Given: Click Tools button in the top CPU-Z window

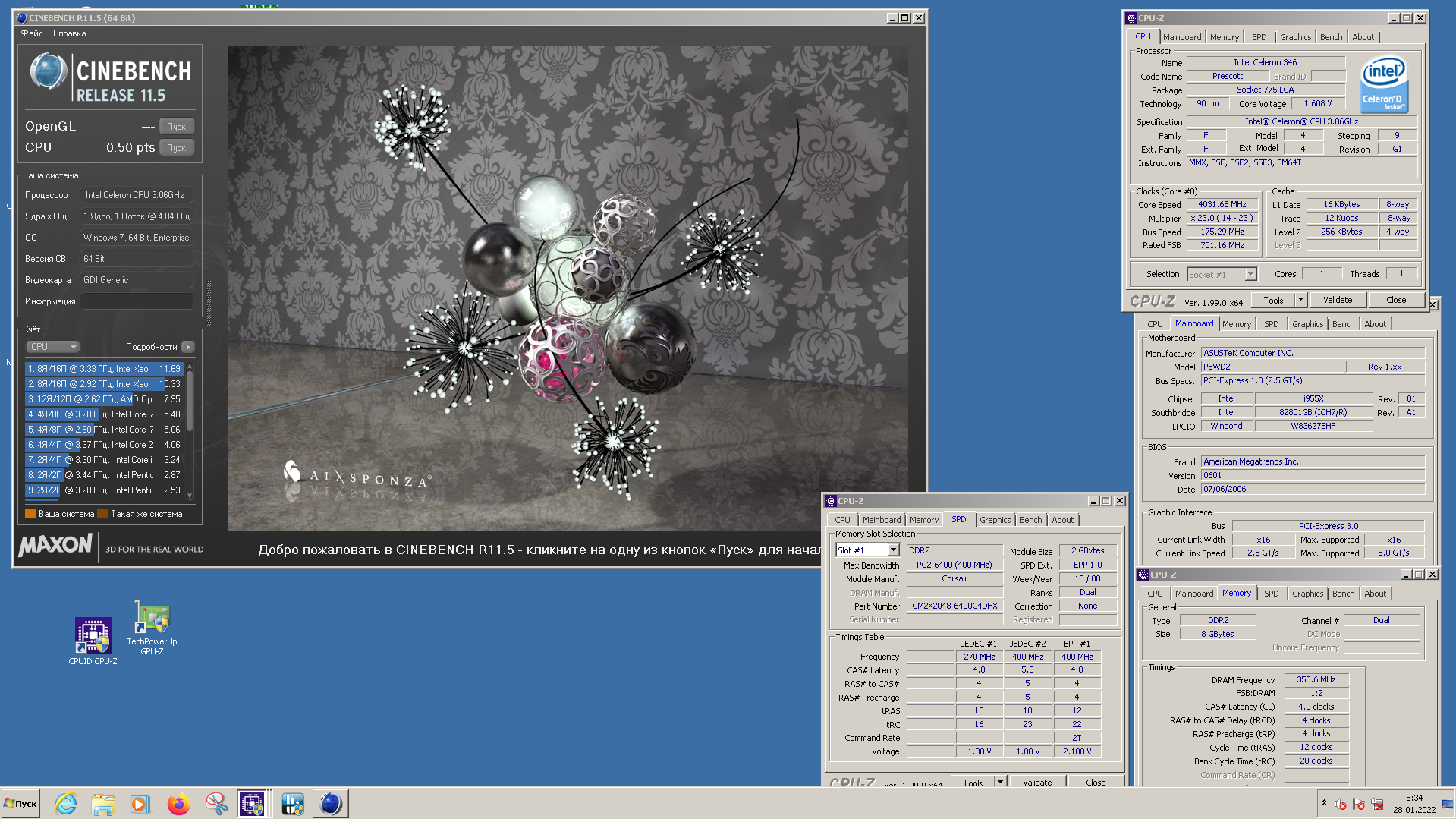Looking at the screenshot, I should pyautogui.click(x=1273, y=300).
